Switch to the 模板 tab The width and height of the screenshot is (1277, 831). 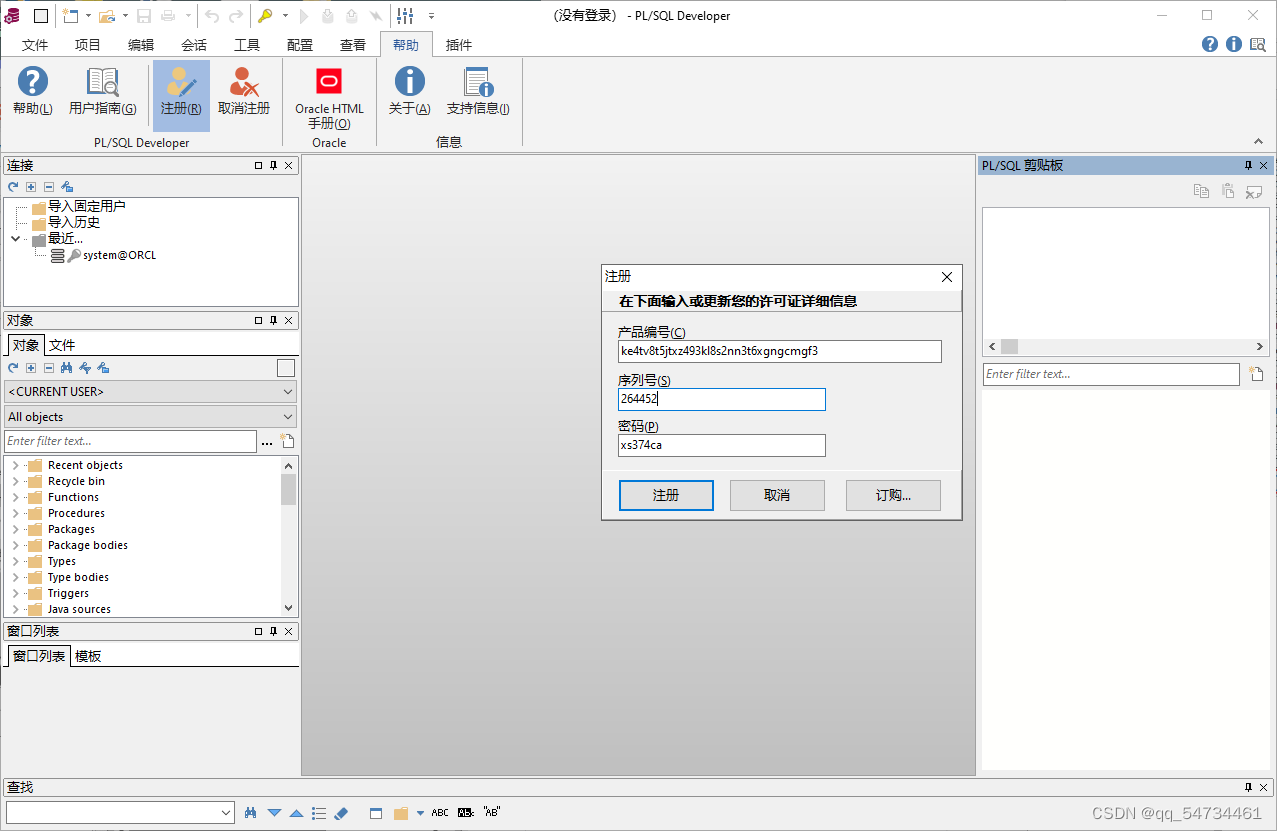(88, 656)
